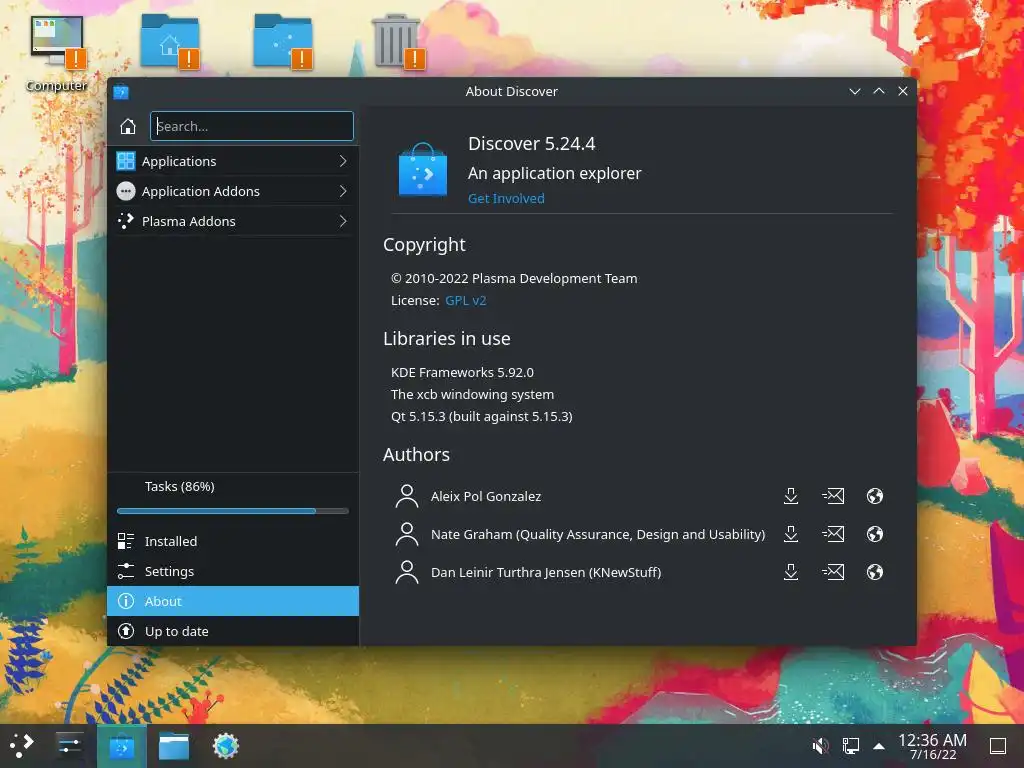Open the Plasma application launcher
The image size is (1024, 768).
click(x=22, y=746)
